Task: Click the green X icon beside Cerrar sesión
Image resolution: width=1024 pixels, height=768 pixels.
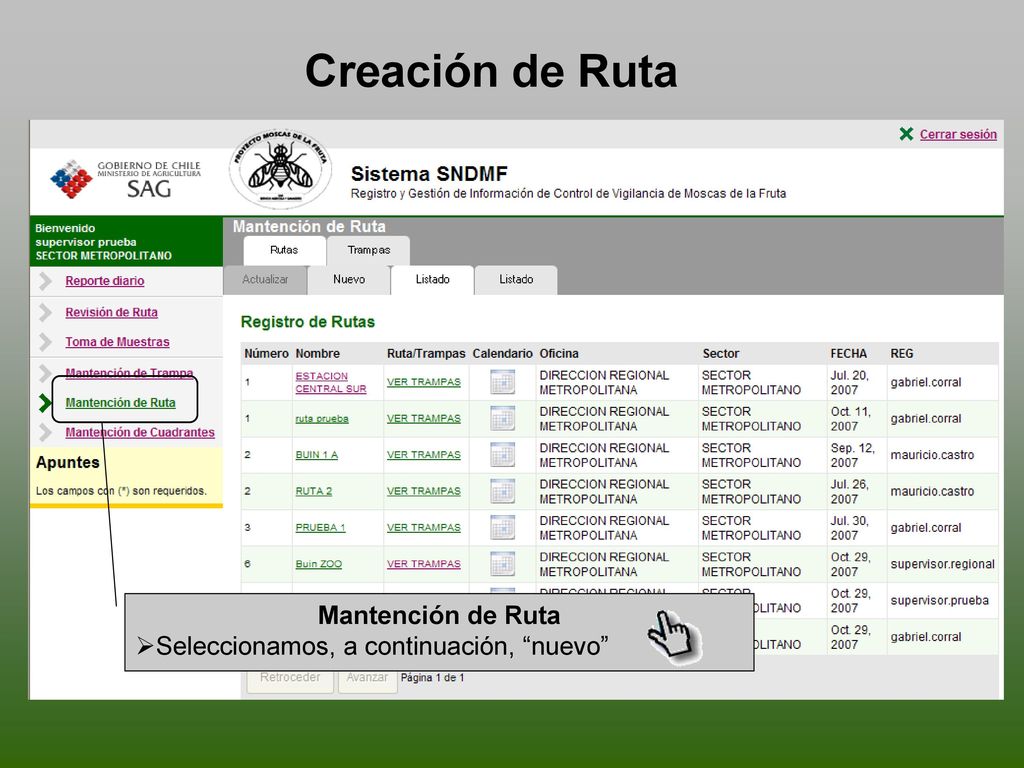Action: (x=906, y=134)
